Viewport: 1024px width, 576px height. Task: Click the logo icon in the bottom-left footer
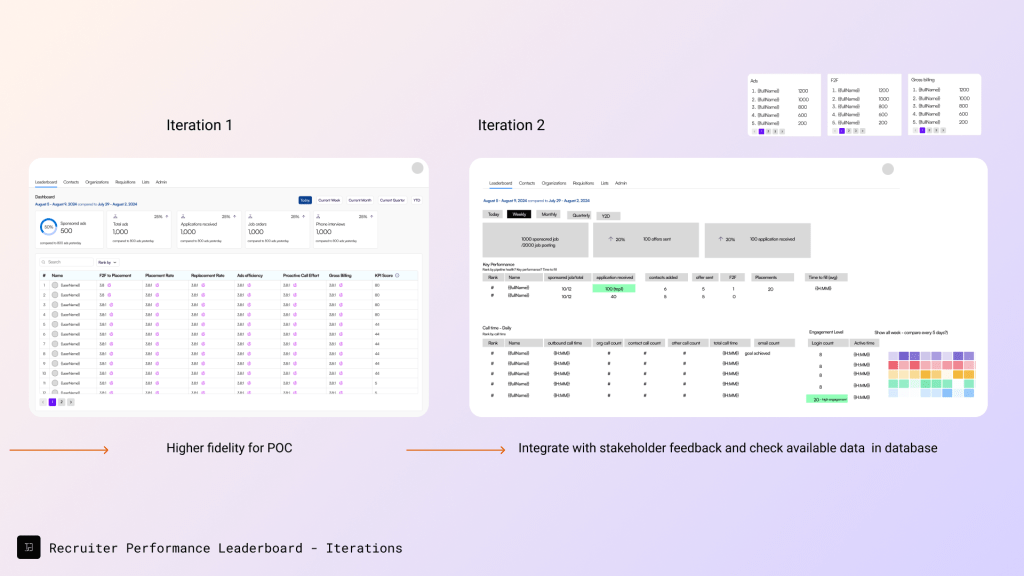(29, 548)
